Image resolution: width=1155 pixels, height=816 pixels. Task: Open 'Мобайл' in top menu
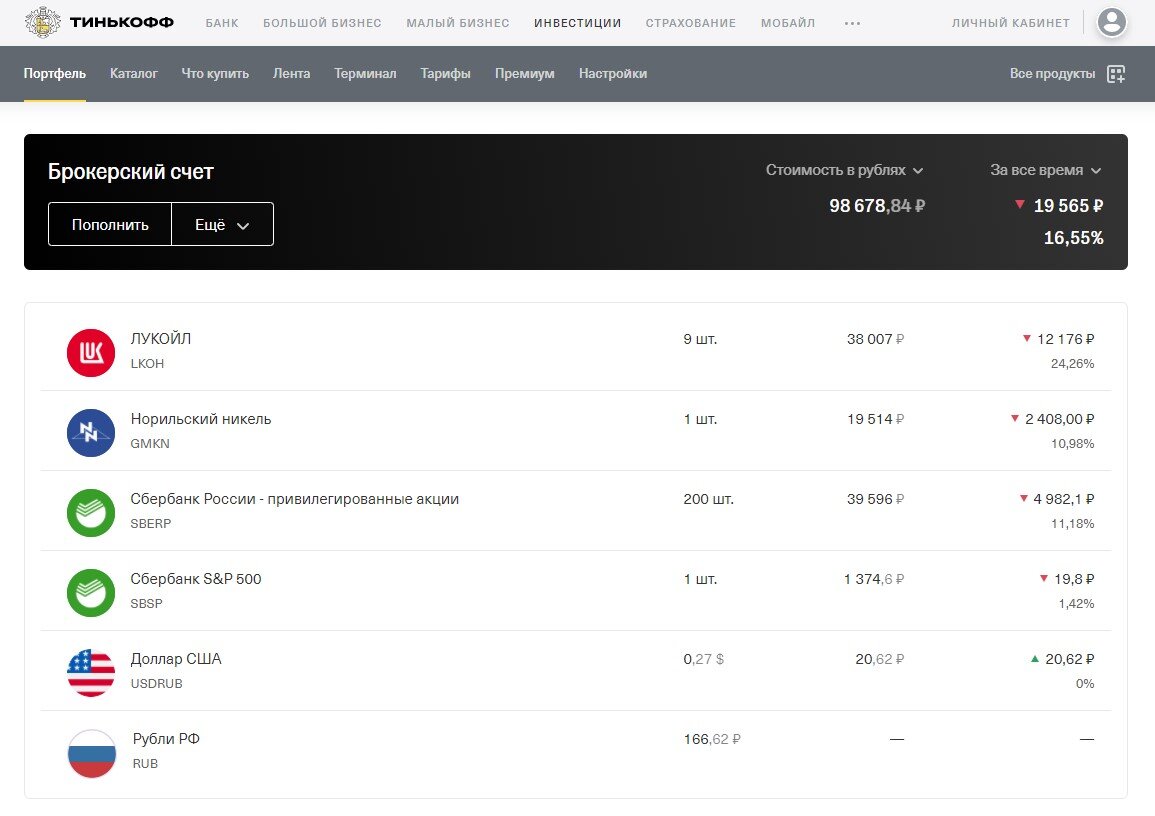coord(787,24)
